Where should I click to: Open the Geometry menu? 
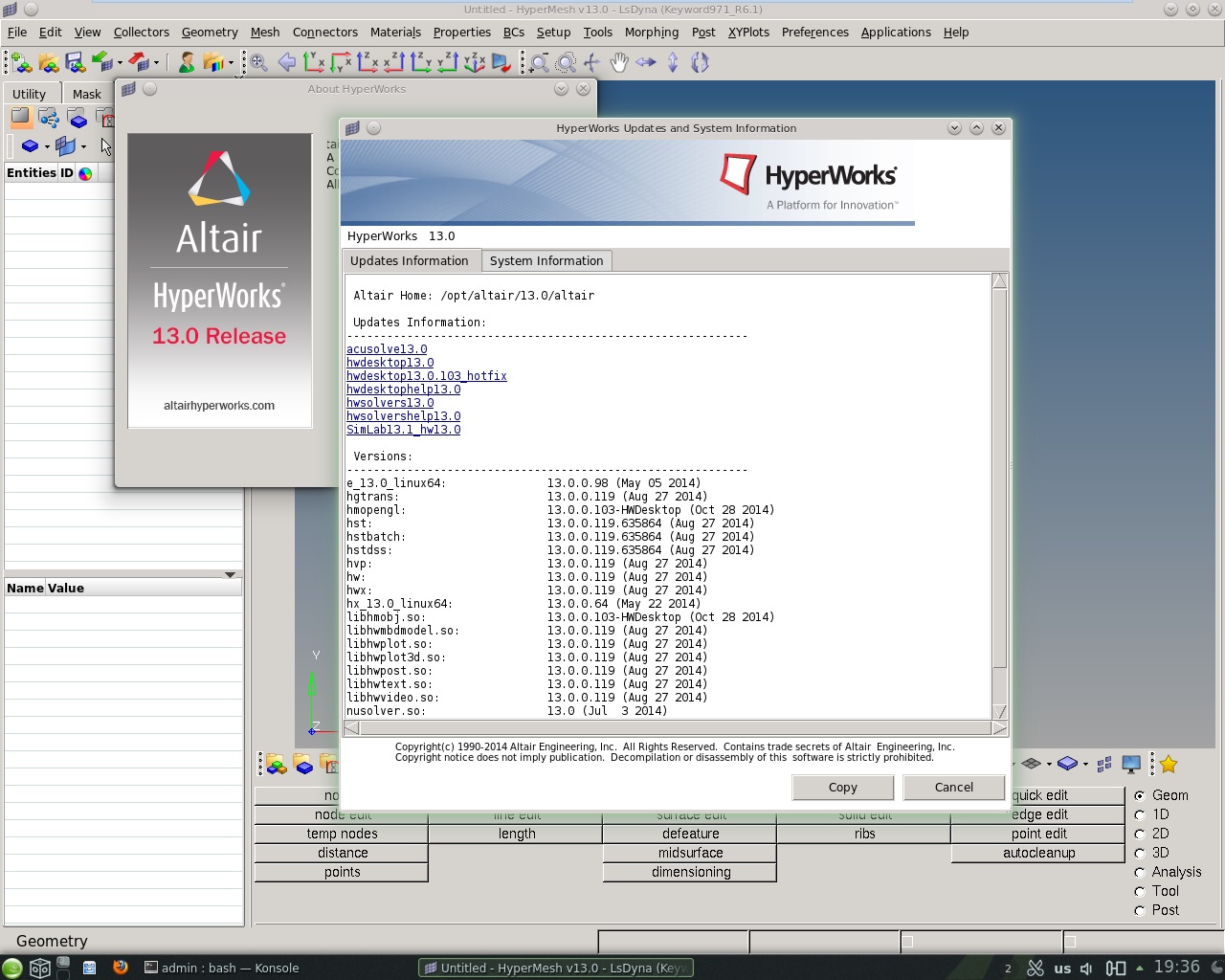[x=210, y=32]
